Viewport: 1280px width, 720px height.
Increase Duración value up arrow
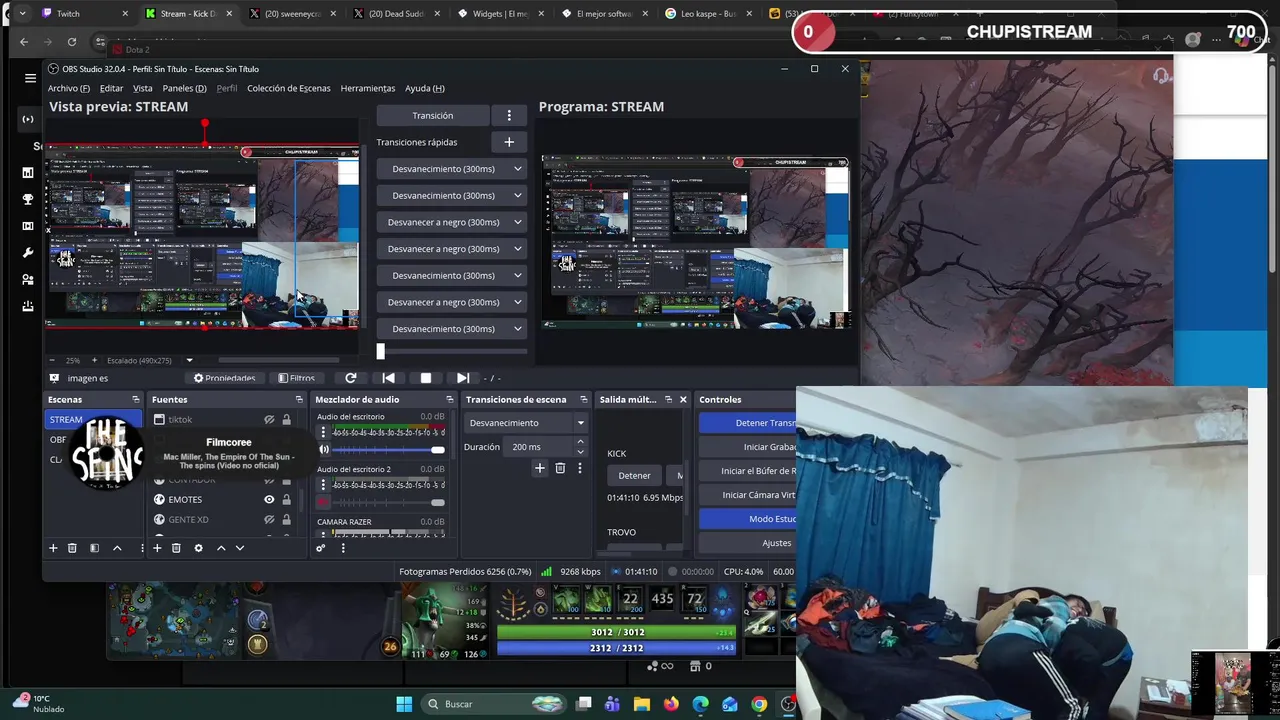pyautogui.click(x=580, y=442)
